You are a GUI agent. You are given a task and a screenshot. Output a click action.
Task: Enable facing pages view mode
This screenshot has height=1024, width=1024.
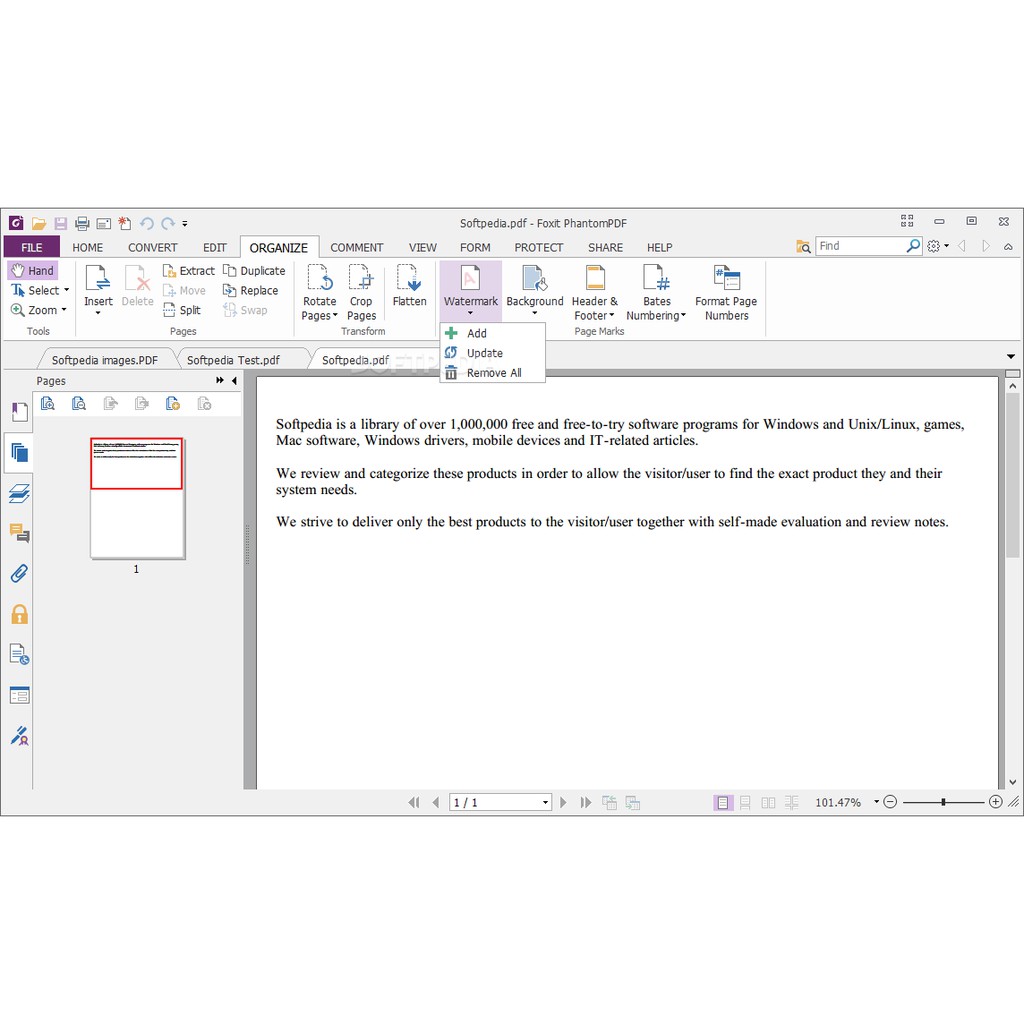coord(768,803)
